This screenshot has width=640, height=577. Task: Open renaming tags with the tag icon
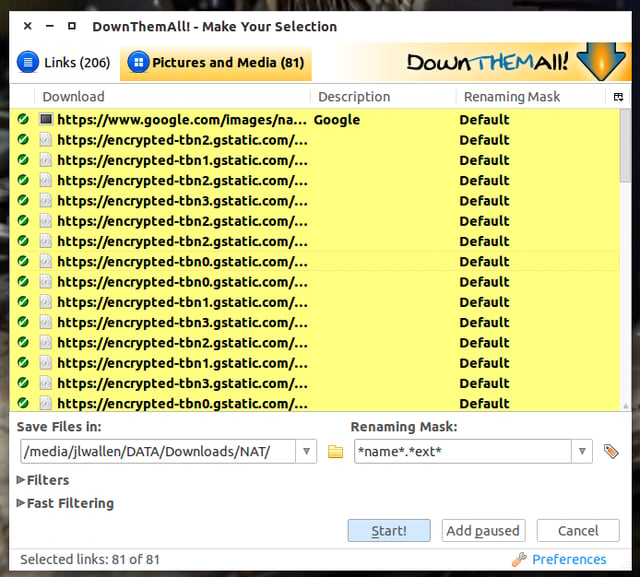[611, 451]
